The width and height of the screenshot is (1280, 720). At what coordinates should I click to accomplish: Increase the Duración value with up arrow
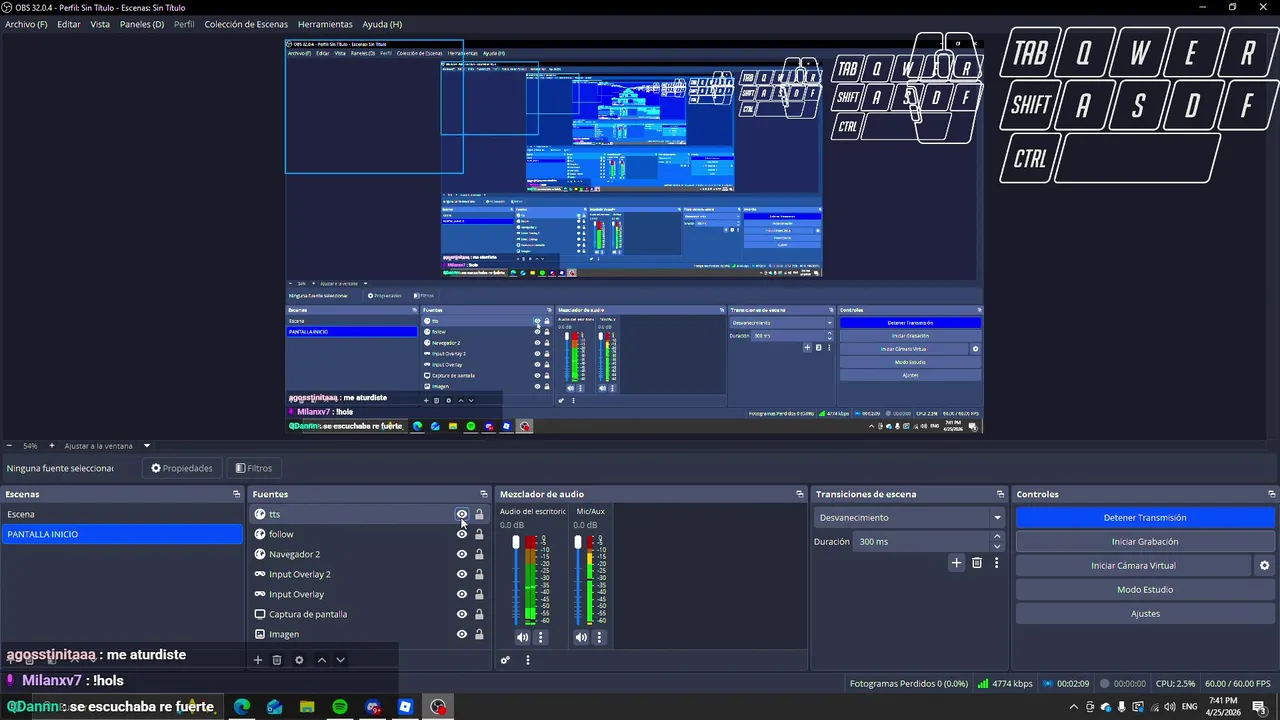pos(997,537)
